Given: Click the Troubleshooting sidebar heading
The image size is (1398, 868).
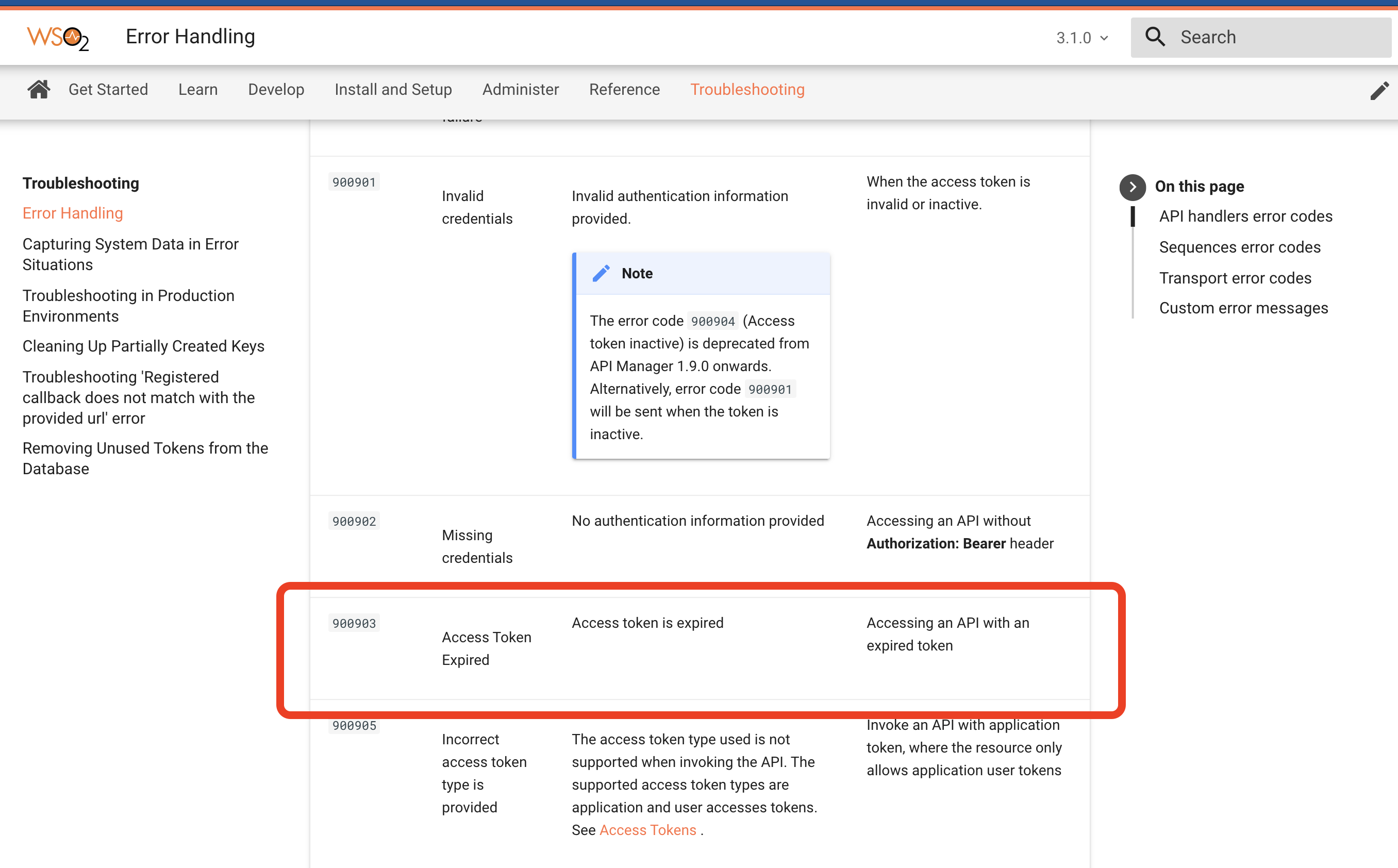Looking at the screenshot, I should pos(80,183).
